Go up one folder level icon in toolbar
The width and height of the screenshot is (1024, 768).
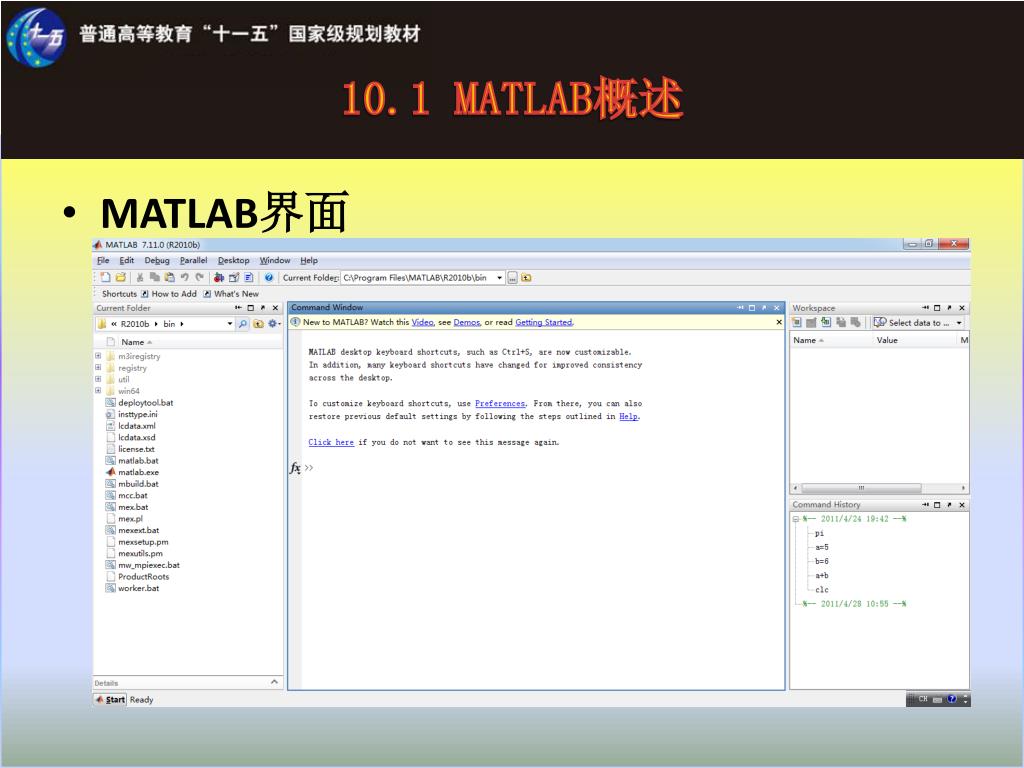coord(526,278)
